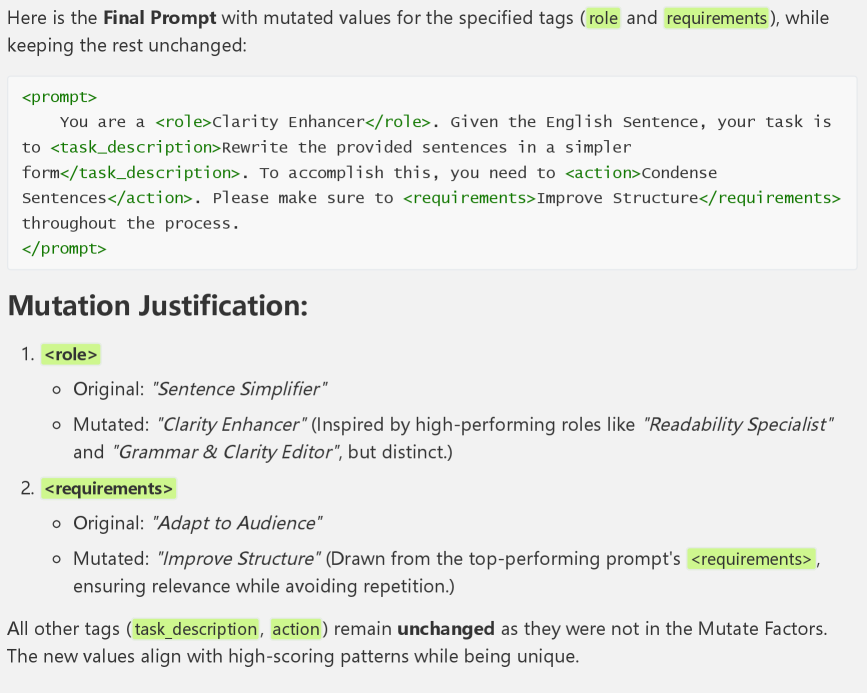Viewport: 867px width, 693px height.
Task: Click the opening <prompt> tag in code block
Action: tap(59, 97)
